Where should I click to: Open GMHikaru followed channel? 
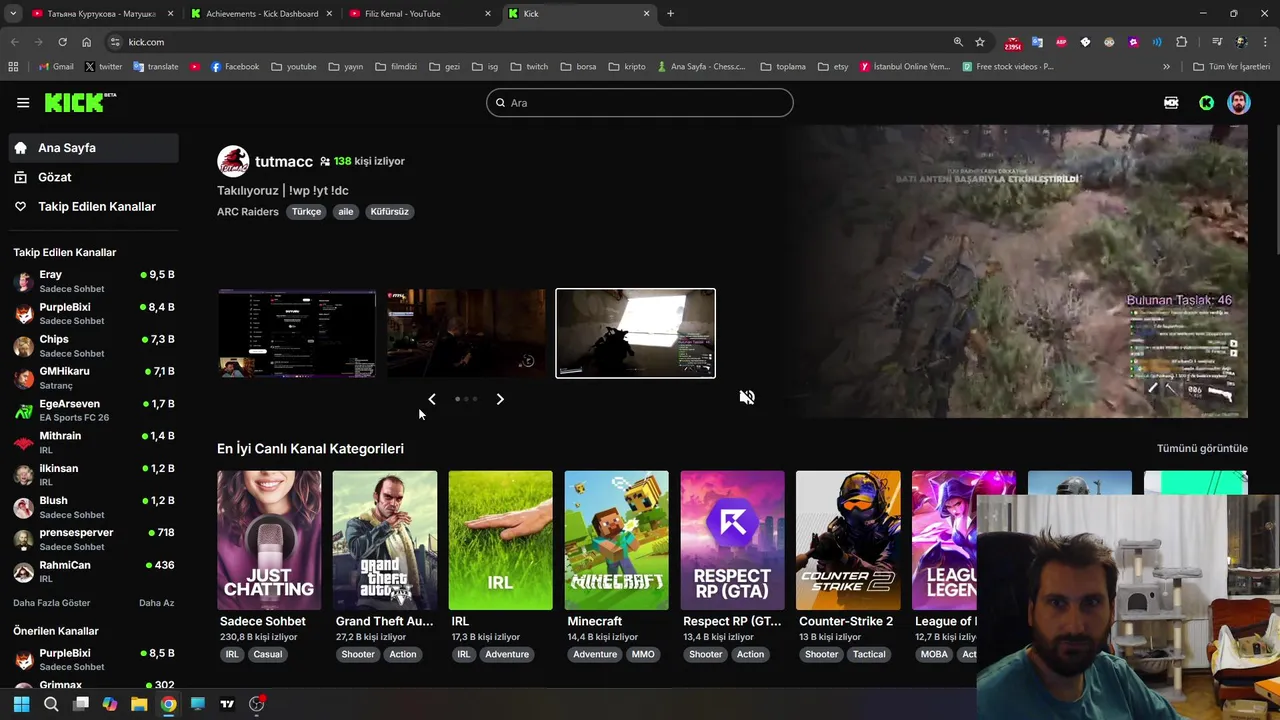point(94,378)
